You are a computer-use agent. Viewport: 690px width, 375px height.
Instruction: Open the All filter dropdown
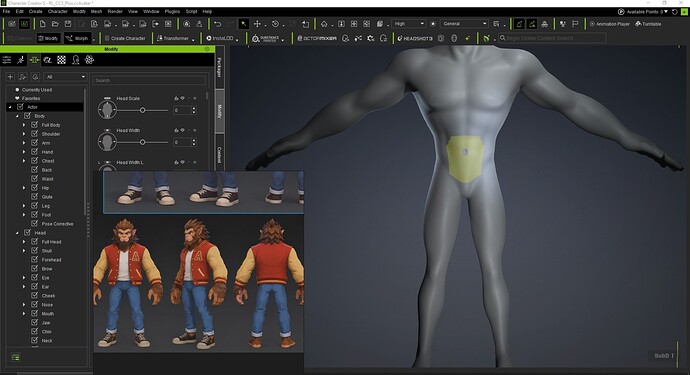65,77
